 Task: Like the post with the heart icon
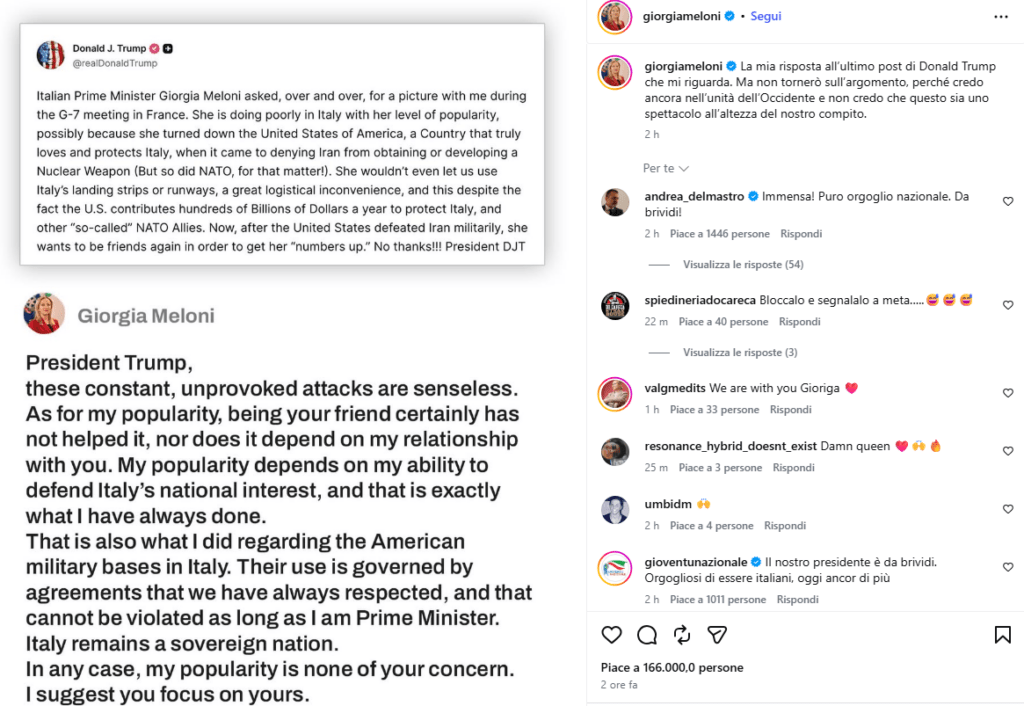611,634
